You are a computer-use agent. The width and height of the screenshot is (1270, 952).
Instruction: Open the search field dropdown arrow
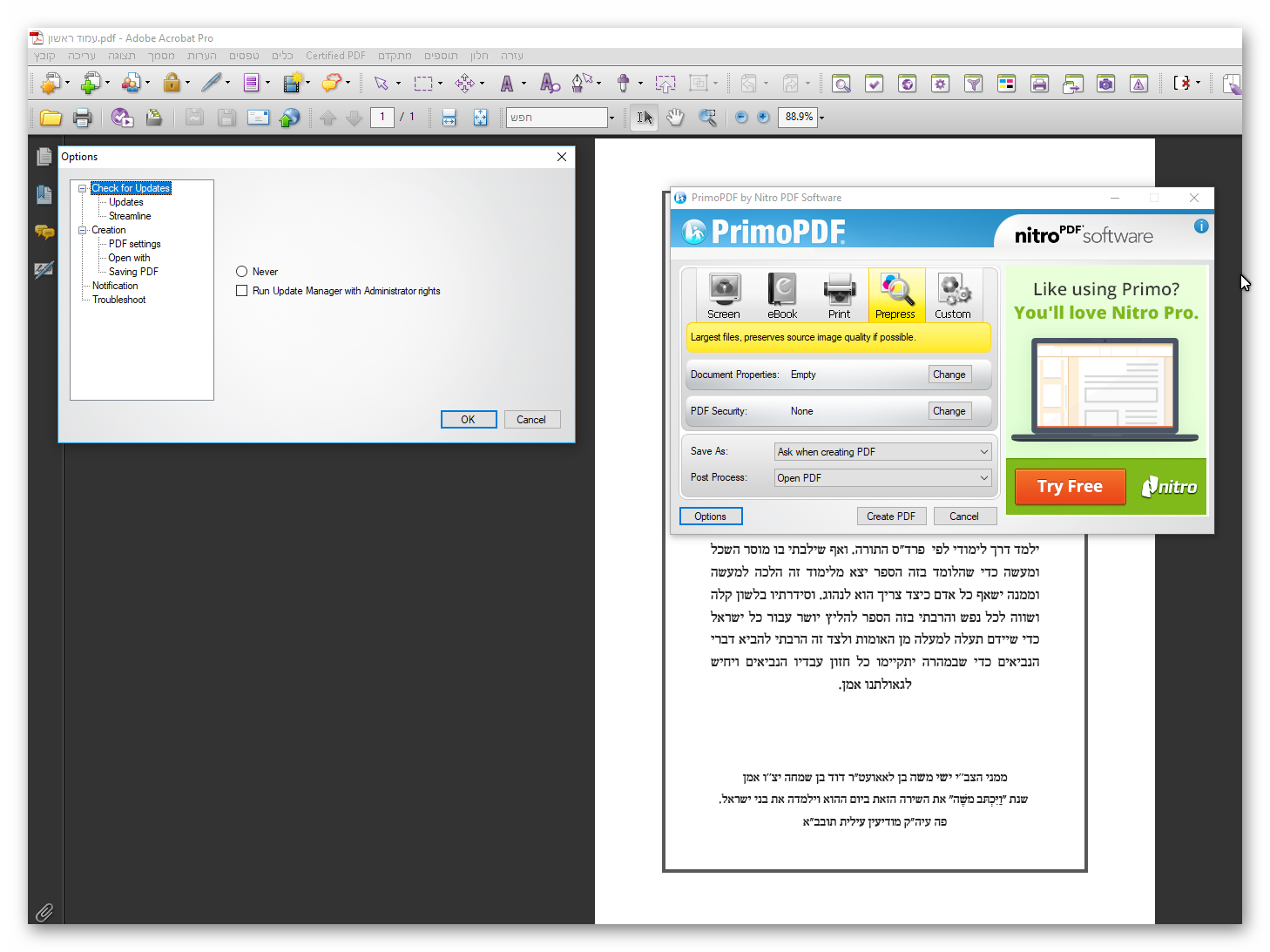point(611,118)
